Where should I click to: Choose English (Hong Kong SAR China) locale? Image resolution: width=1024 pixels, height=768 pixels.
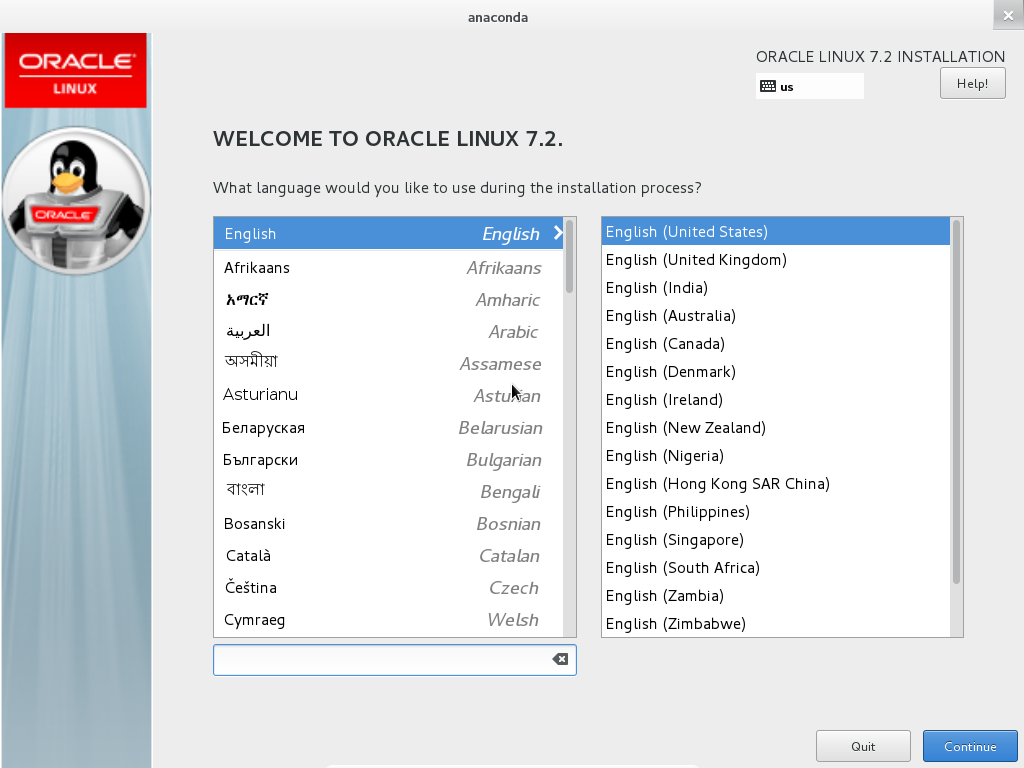(776, 484)
